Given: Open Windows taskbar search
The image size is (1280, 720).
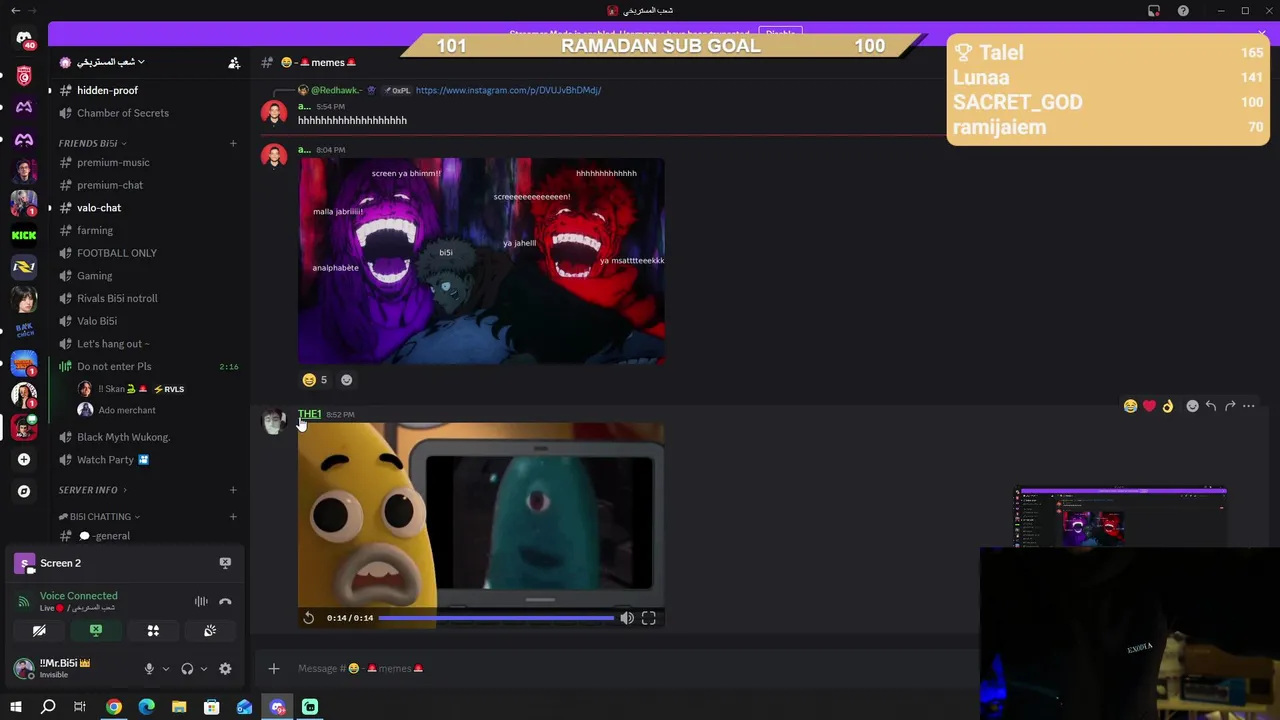Looking at the screenshot, I should point(48,707).
